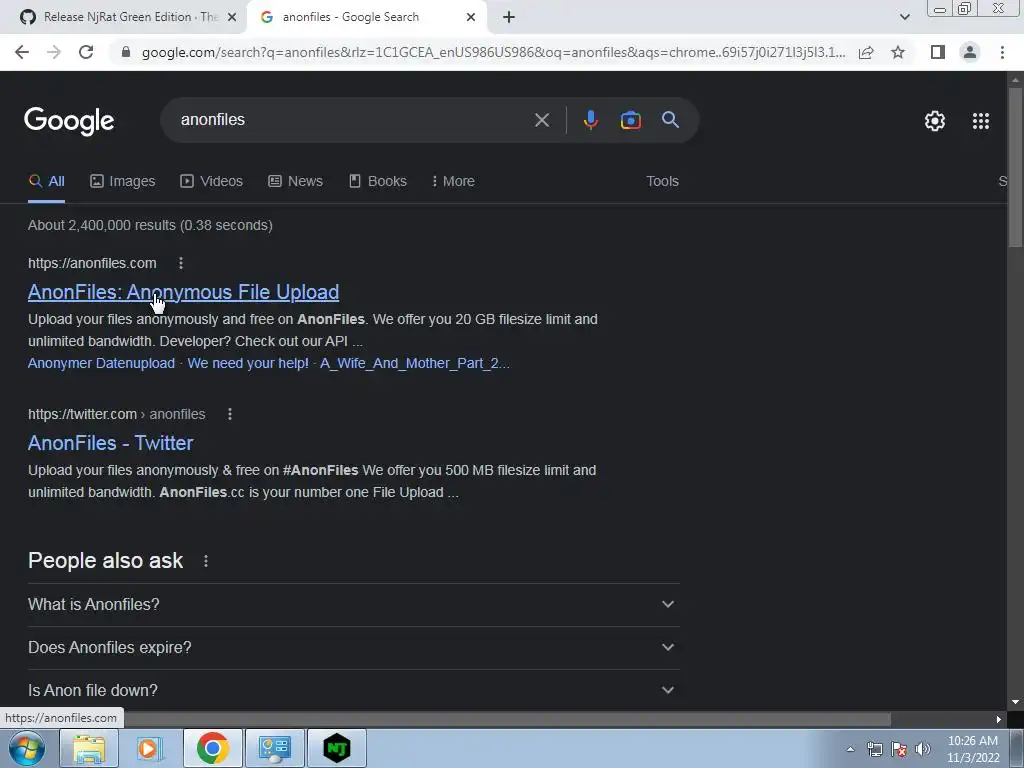The height and width of the screenshot is (768, 1024).
Task: Close the NjRat Green Edition tab
Action: [232, 18]
